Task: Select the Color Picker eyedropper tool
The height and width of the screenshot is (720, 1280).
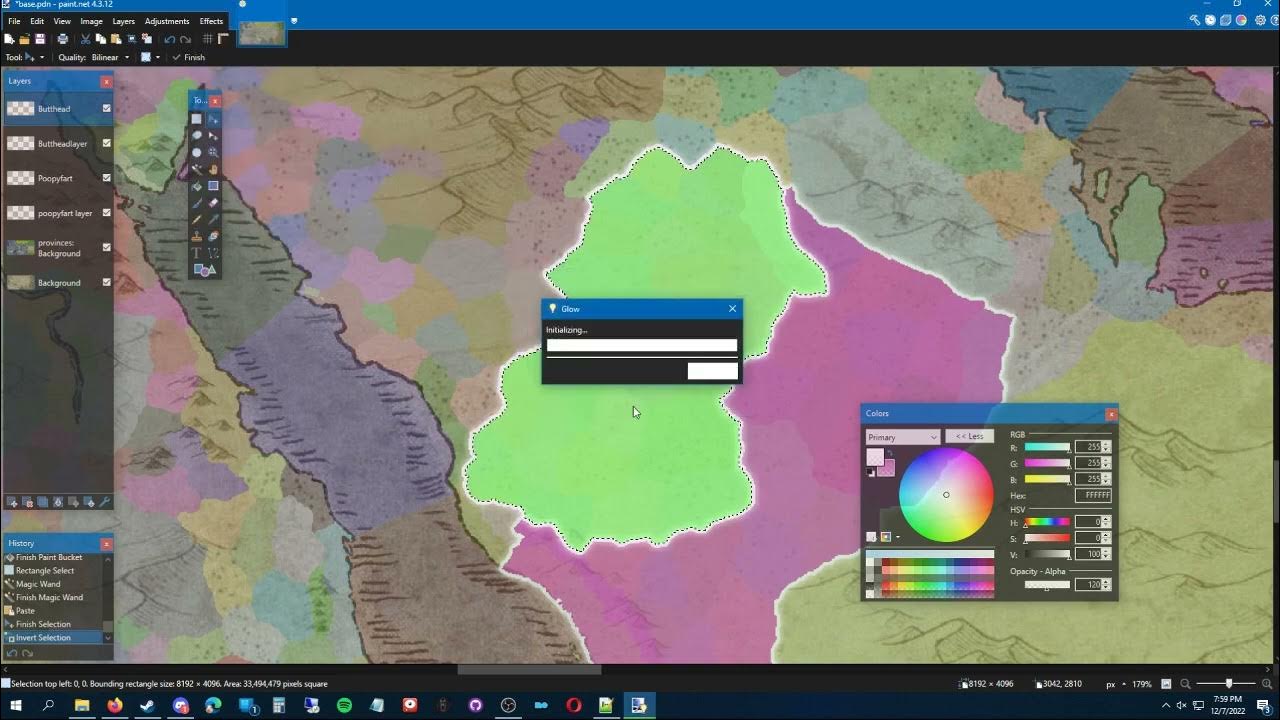Action: (213, 219)
